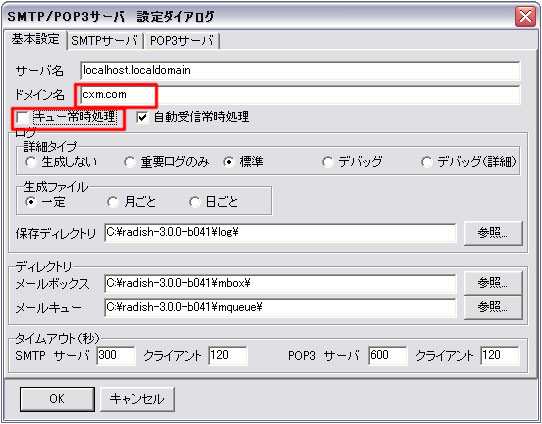Close the settings dialog window
The image size is (542, 424).
pos(525,16)
